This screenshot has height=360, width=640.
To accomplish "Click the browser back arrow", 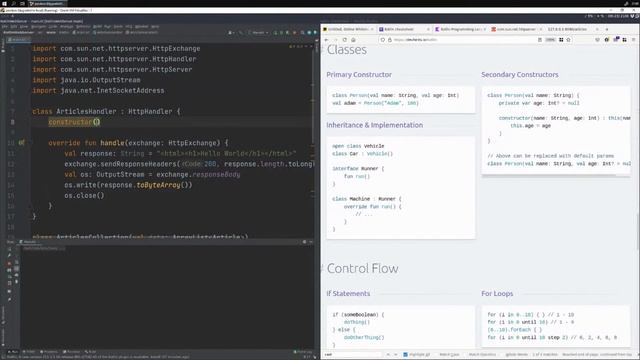I will (x=326, y=40).
